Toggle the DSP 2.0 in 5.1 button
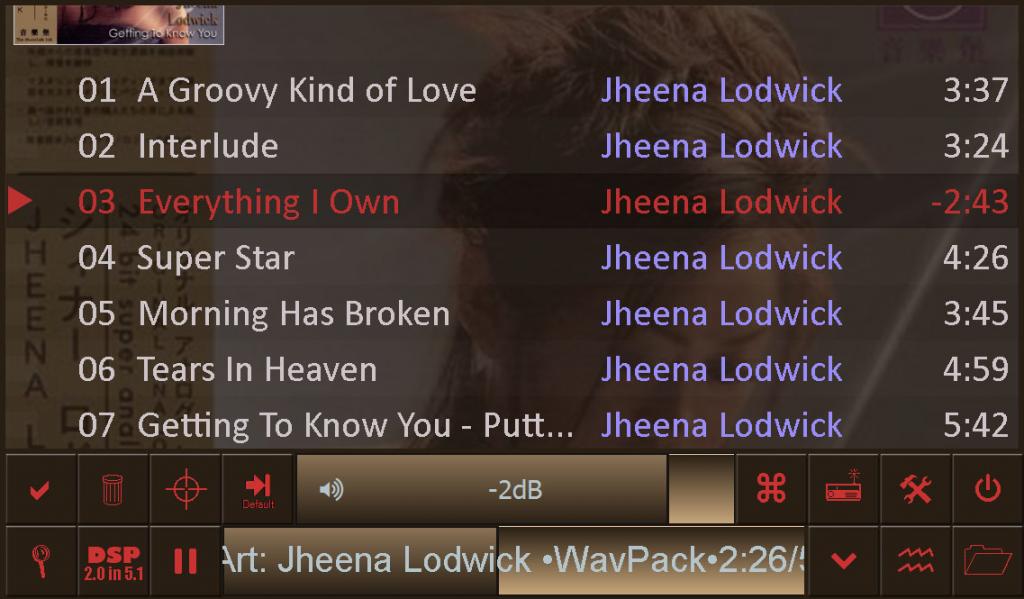 [x=113, y=561]
